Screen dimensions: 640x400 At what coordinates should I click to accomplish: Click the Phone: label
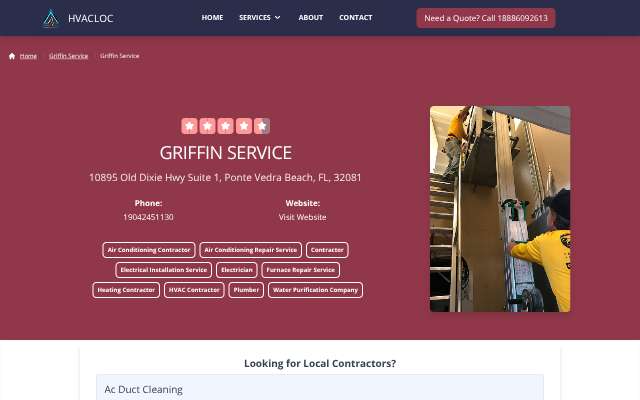[x=149, y=203]
